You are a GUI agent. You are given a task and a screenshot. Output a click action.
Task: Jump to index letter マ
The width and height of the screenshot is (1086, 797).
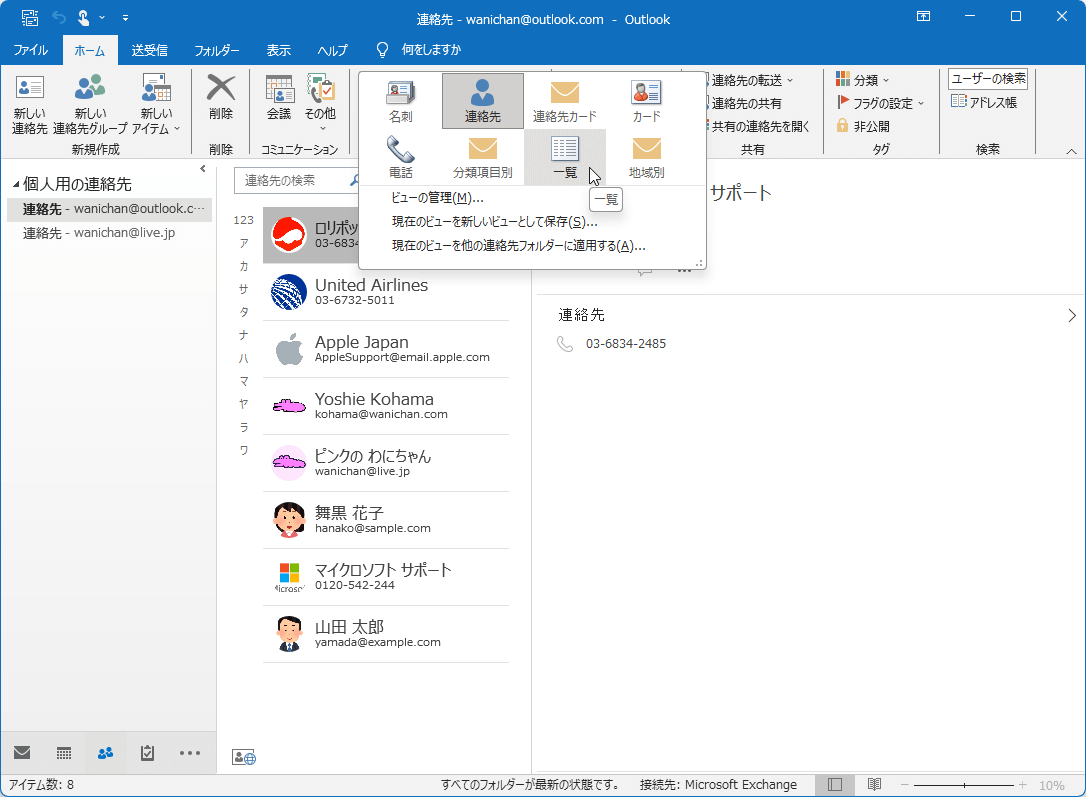click(243, 381)
